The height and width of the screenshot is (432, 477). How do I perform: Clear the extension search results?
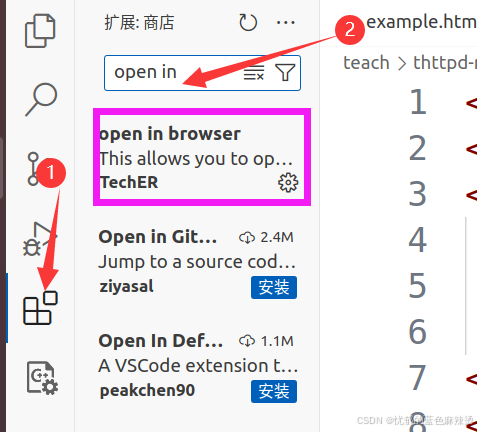[x=254, y=73]
